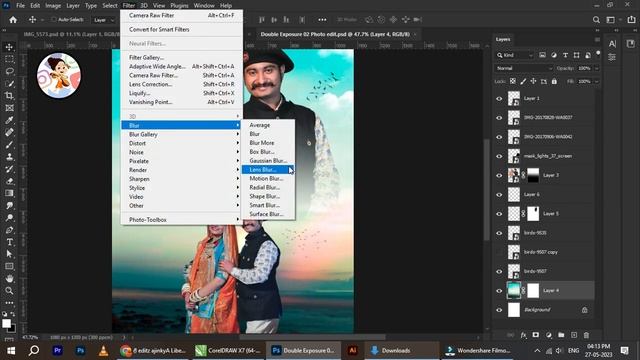Choose Motion Blur filter
Screen dimensions: 640x360
coord(268,178)
